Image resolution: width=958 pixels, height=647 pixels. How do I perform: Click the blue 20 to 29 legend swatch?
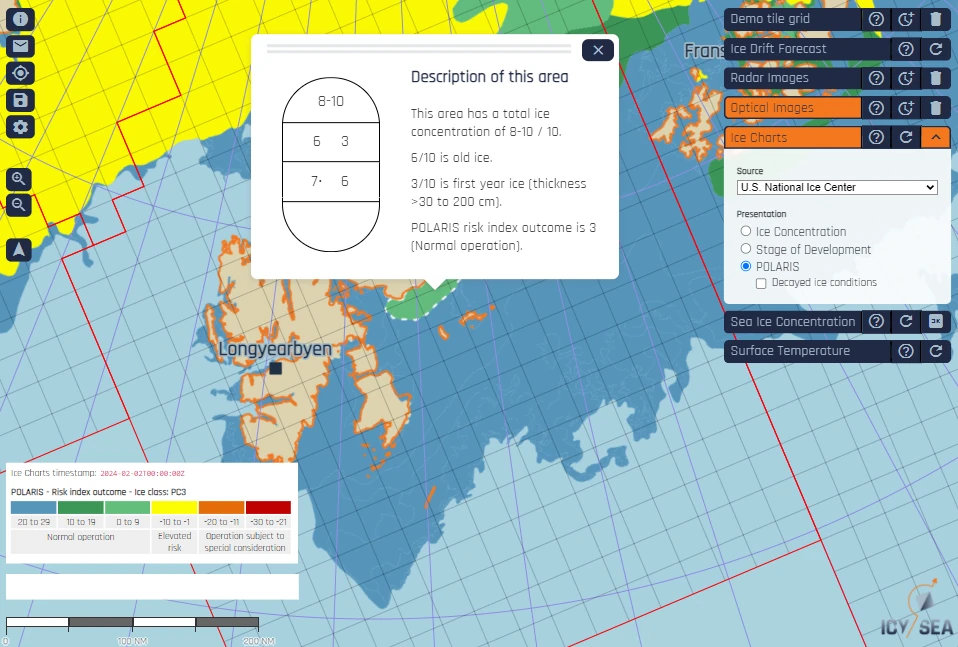pyautogui.click(x=32, y=507)
